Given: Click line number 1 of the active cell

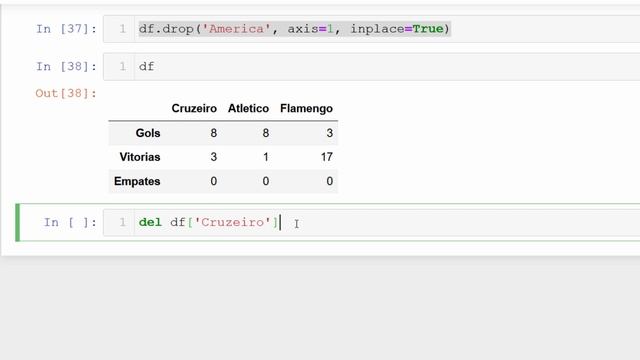Looking at the screenshot, I should (x=122, y=222).
